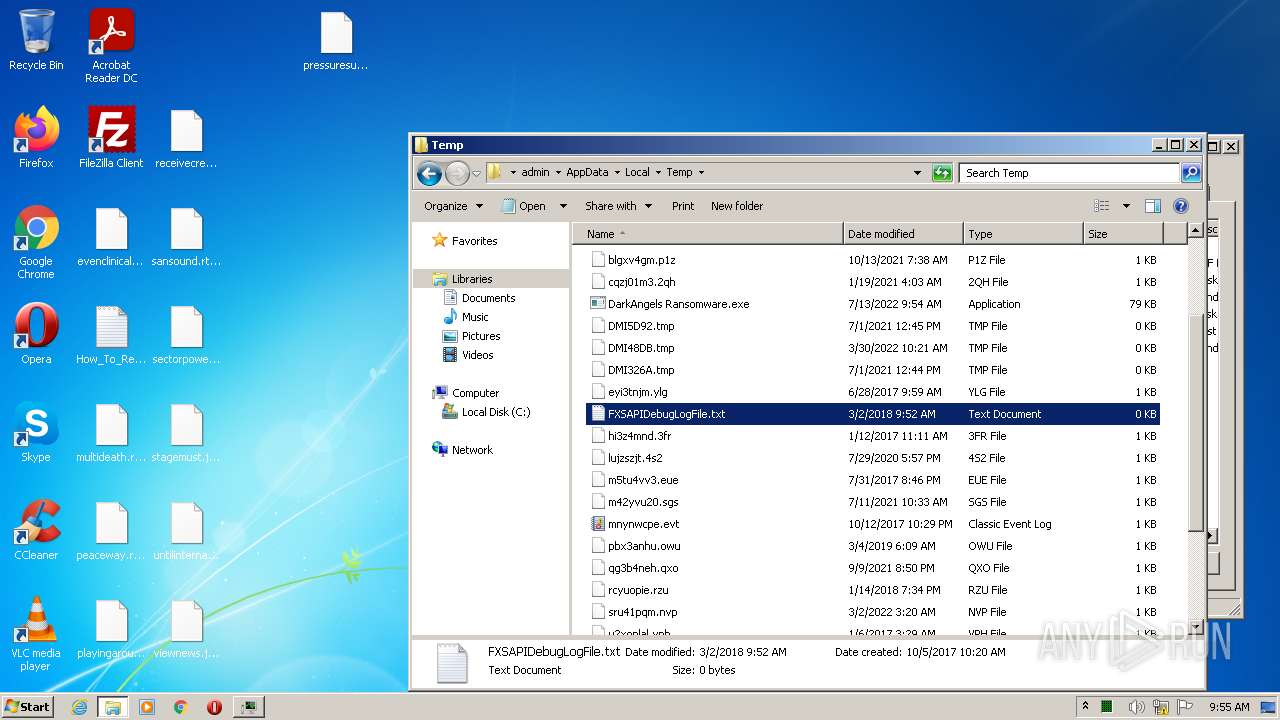1280x720 pixels.
Task: Select FXSAPIDebugLogFile.txt file
Action: pyautogui.click(x=872, y=414)
